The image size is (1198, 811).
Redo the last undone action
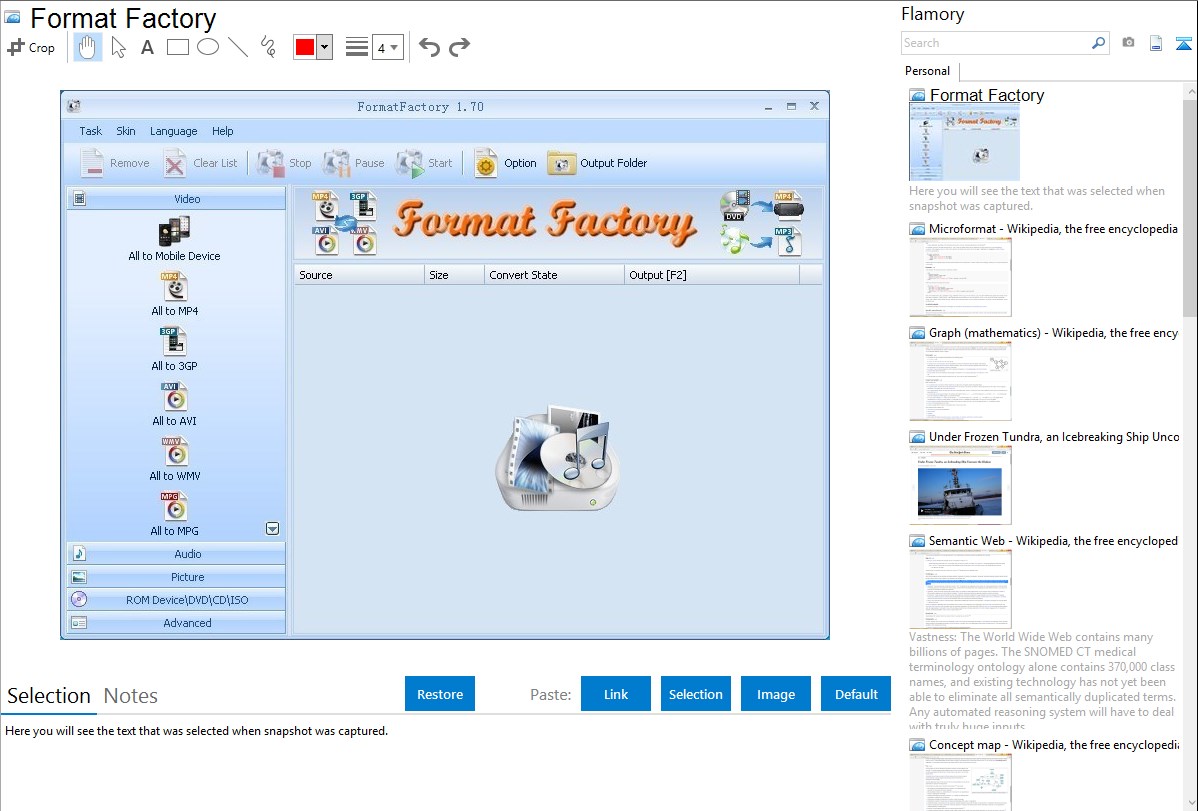[459, 47]
